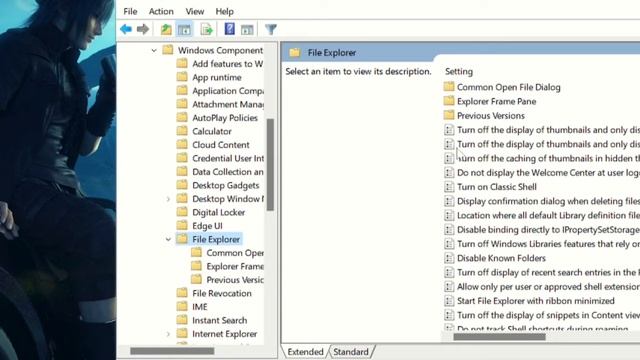Select Allow only per user or approved shell extensions
Image resolution: width=640 pixels, height=360 pixels.
click(542, 287)
